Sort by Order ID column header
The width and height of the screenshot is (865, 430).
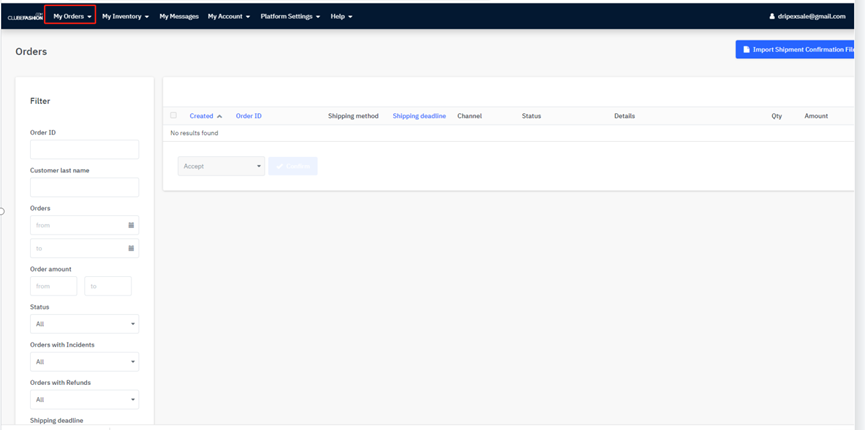coord(248,116)
